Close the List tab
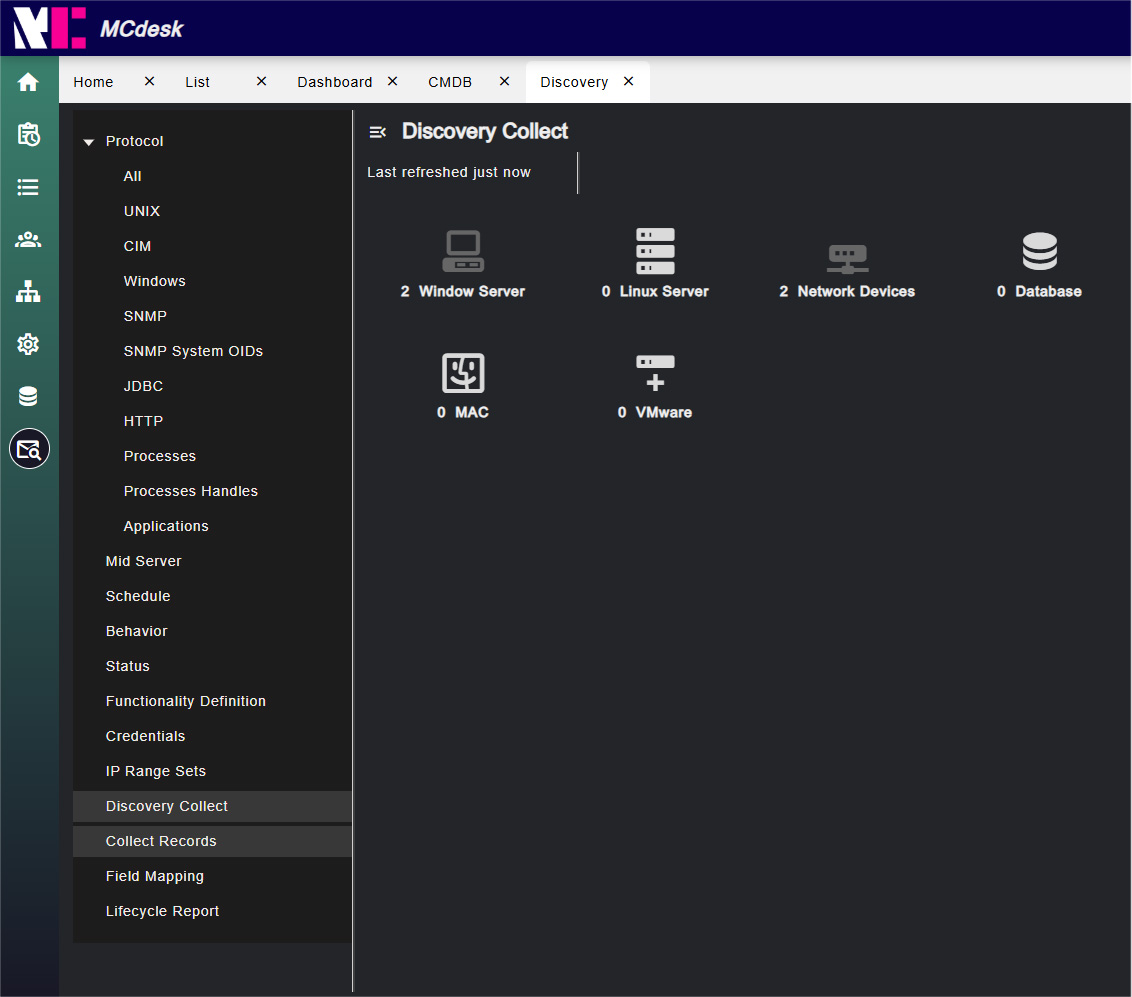Viewport: 1132px width, 997px height. pyautogui.click(x=261, y=82)
